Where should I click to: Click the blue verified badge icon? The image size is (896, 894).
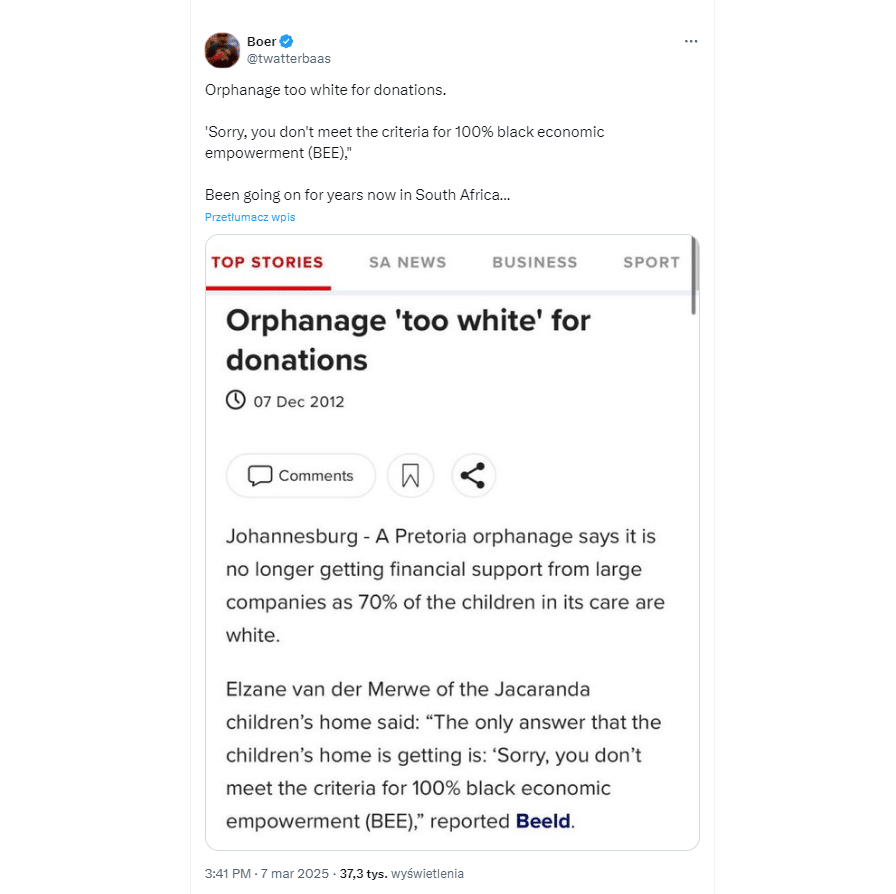coord(286,41)
